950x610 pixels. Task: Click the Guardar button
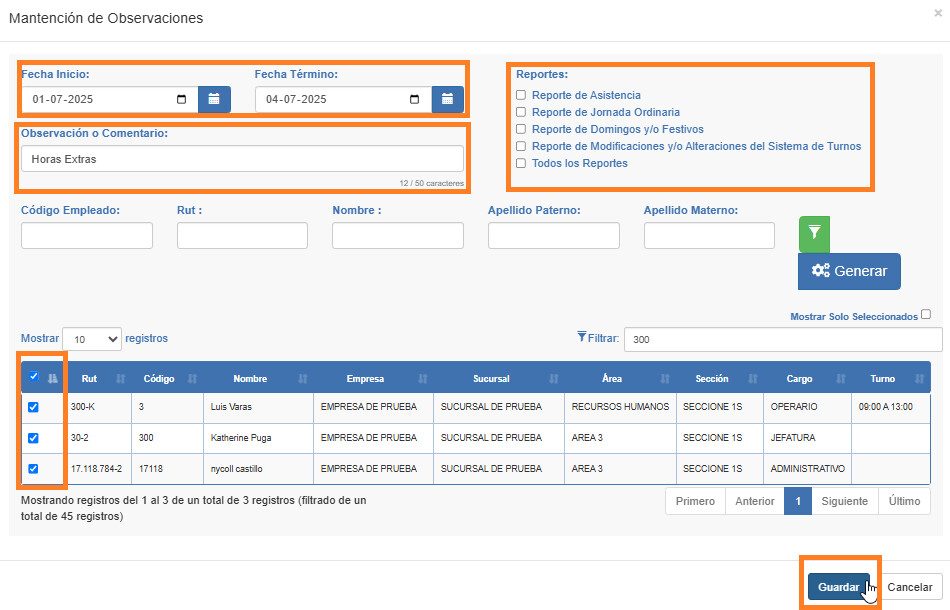839,586
